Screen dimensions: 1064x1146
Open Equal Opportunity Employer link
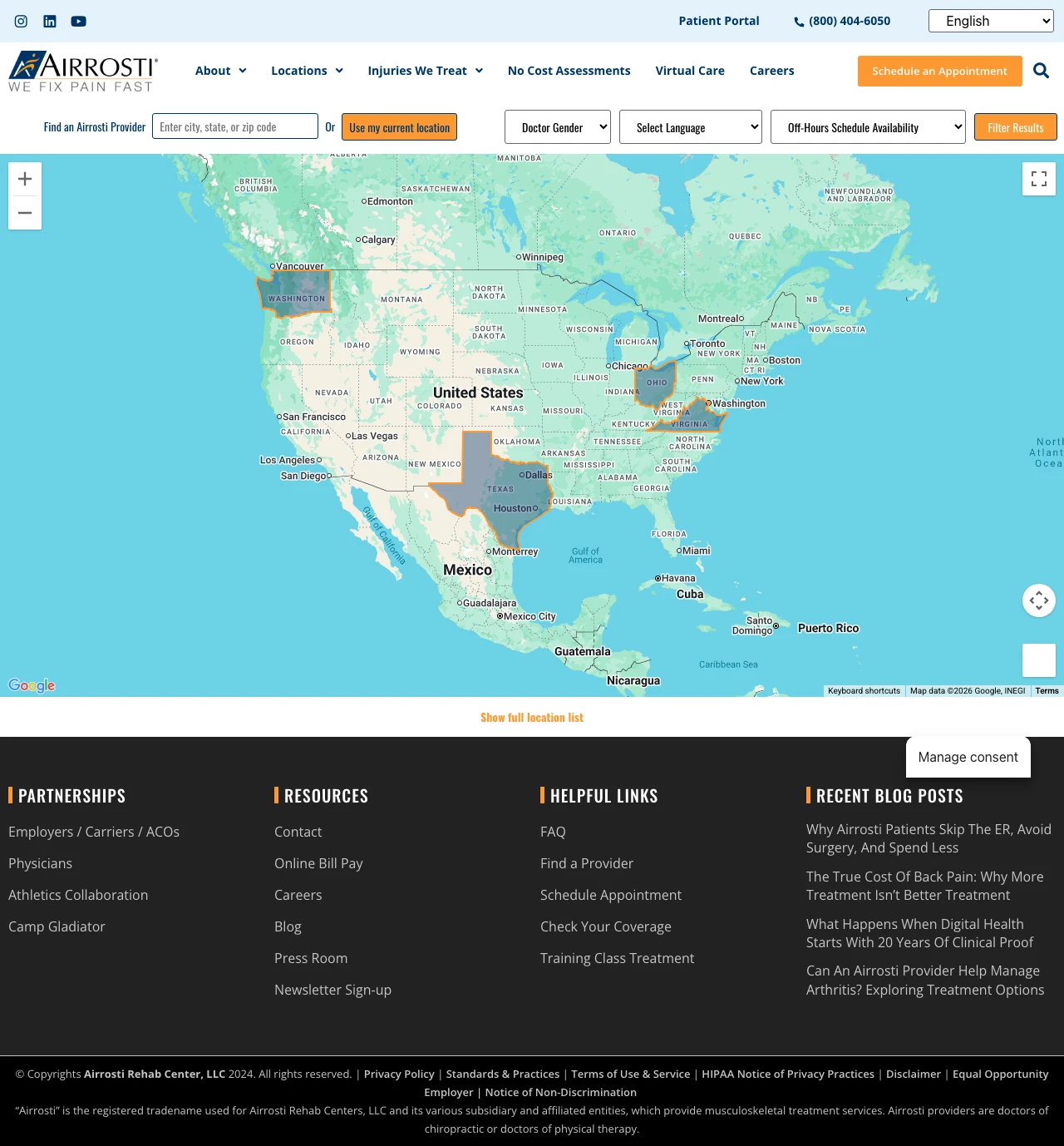coord(1001,1074)
